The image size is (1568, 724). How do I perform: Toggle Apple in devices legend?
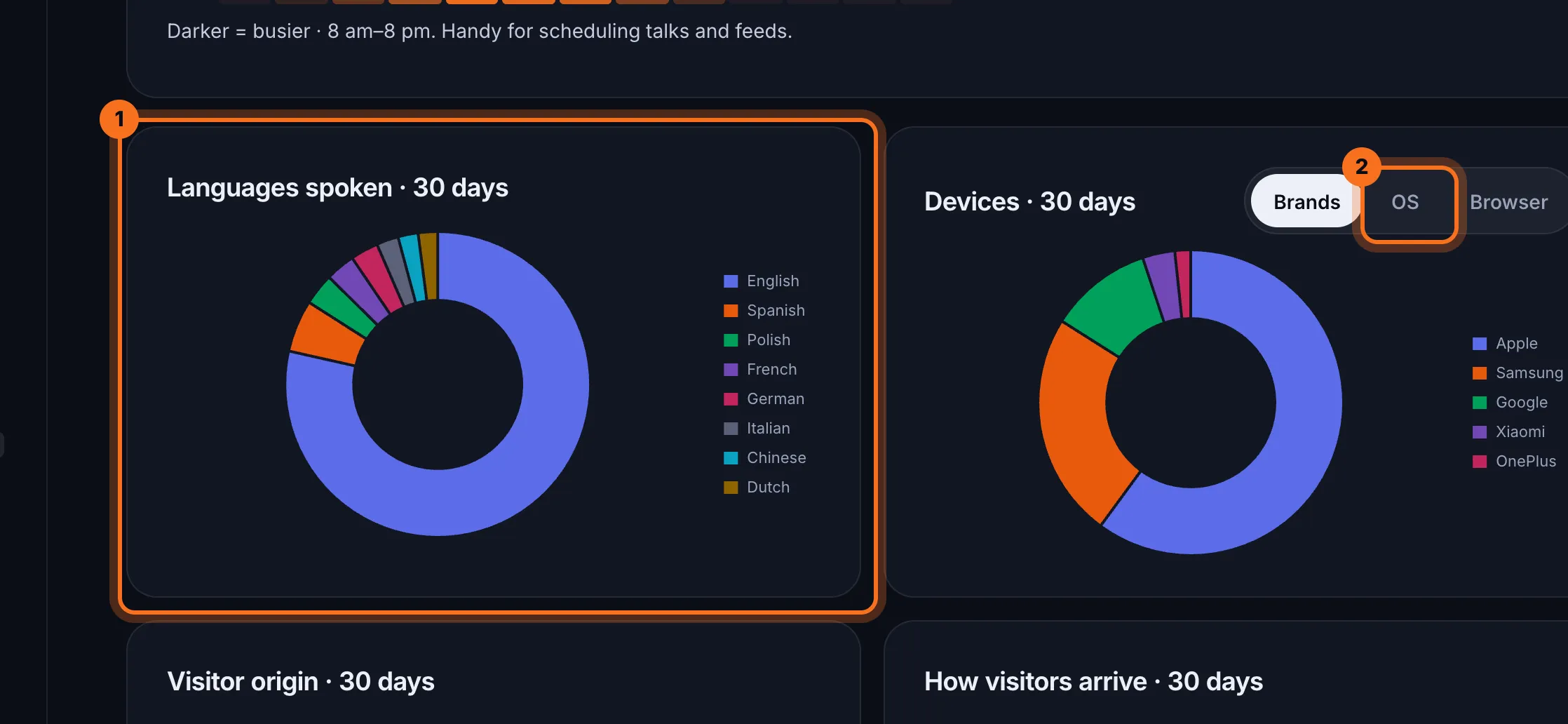pyautogui.click(x=1506, y=343)
